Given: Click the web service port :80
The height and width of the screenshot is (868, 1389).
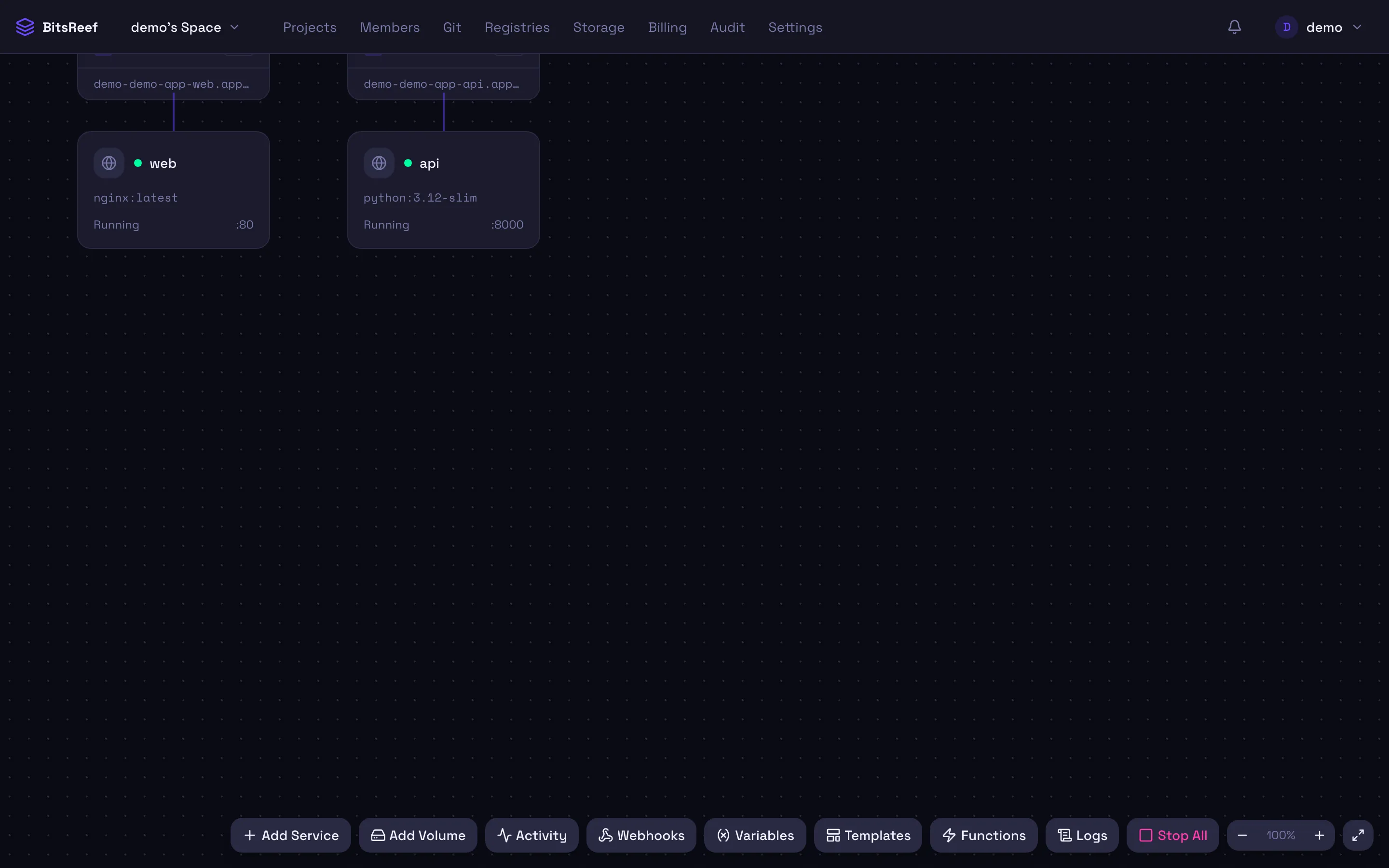Looking at the screenshot, I should click(x=245, y=224).
